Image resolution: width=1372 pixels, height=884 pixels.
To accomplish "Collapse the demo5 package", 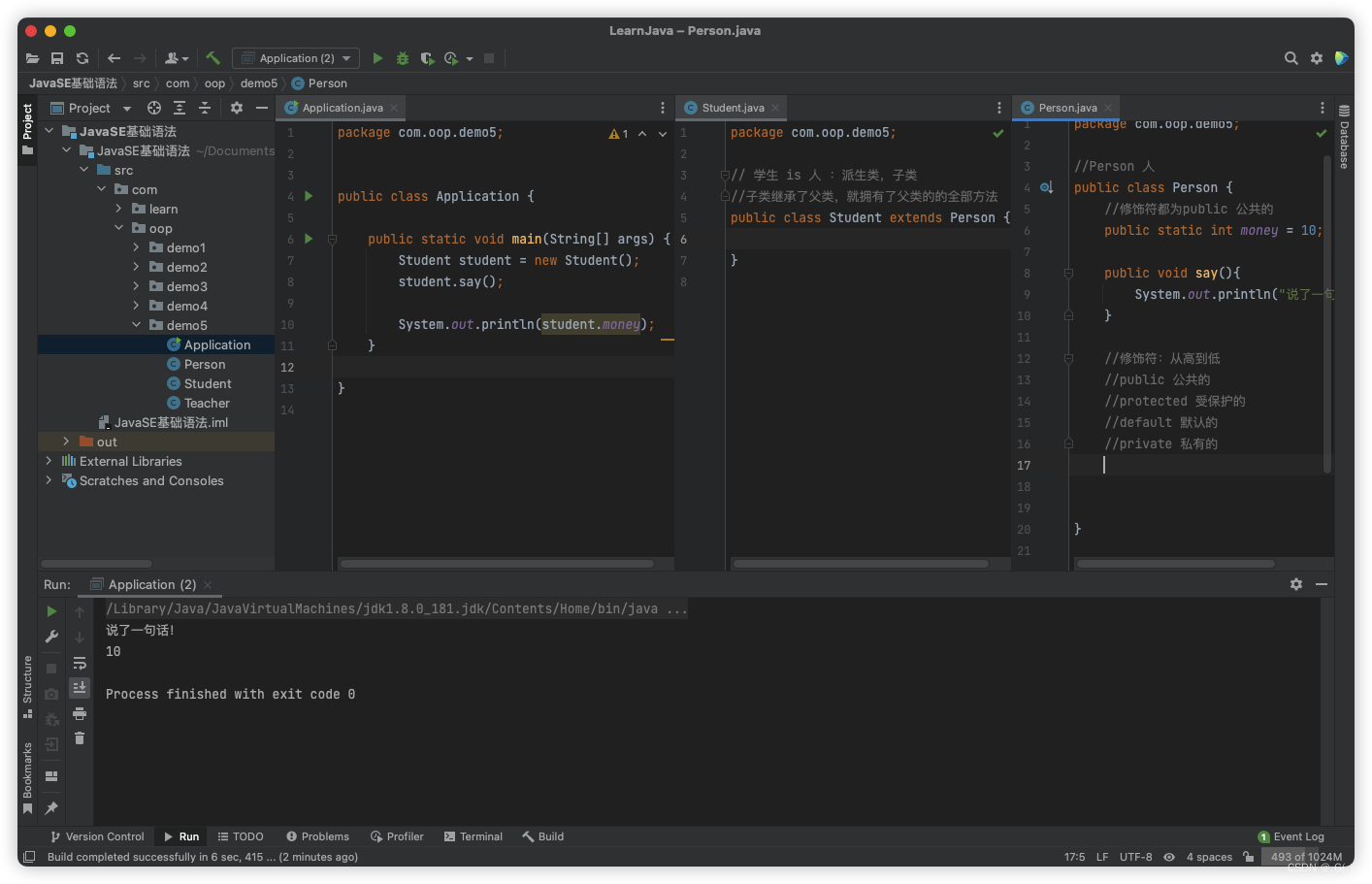I will [x=137, y=325].
